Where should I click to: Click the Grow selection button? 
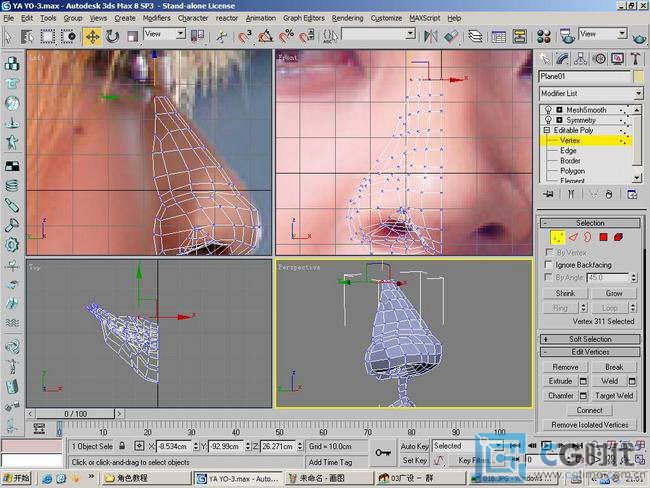(614, 293)
